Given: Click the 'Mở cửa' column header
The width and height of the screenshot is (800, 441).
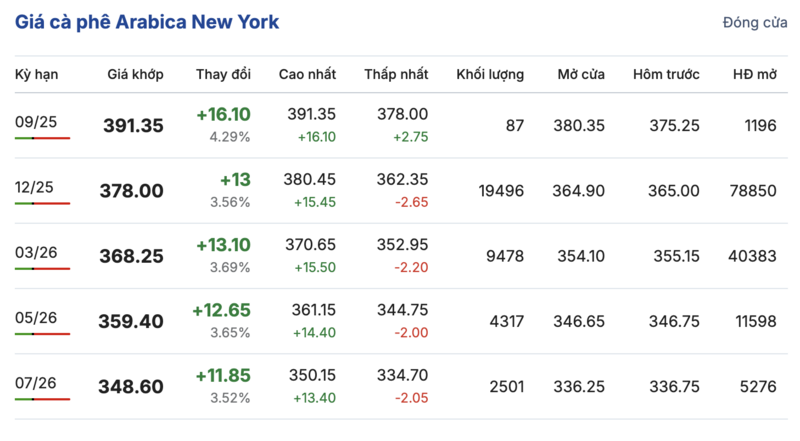Looking at the screenshot, I should pyautogui.click(x=581, y=75).
